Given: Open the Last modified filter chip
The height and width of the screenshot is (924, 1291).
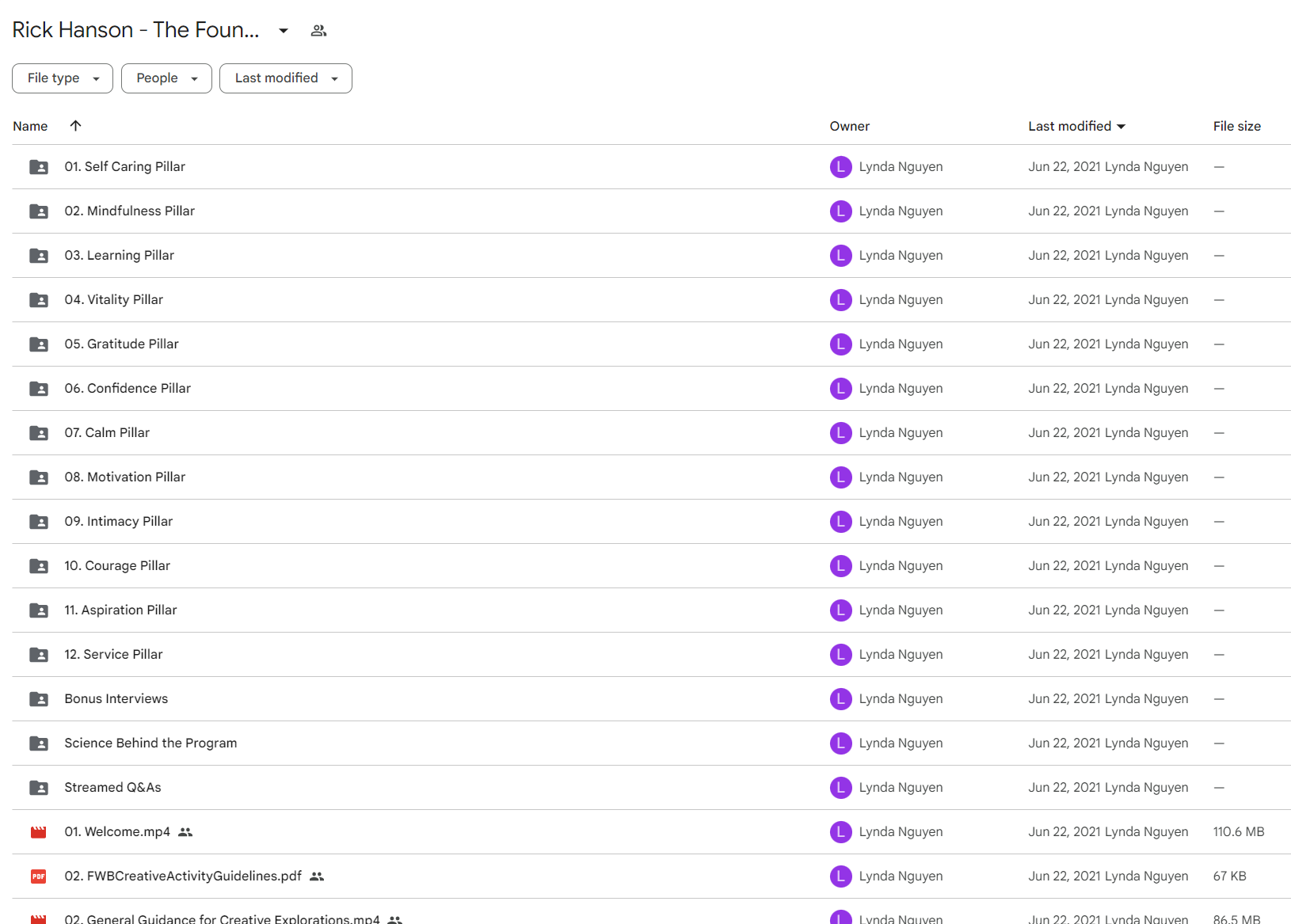Looking at the screenshot, I should coord(286,78).
